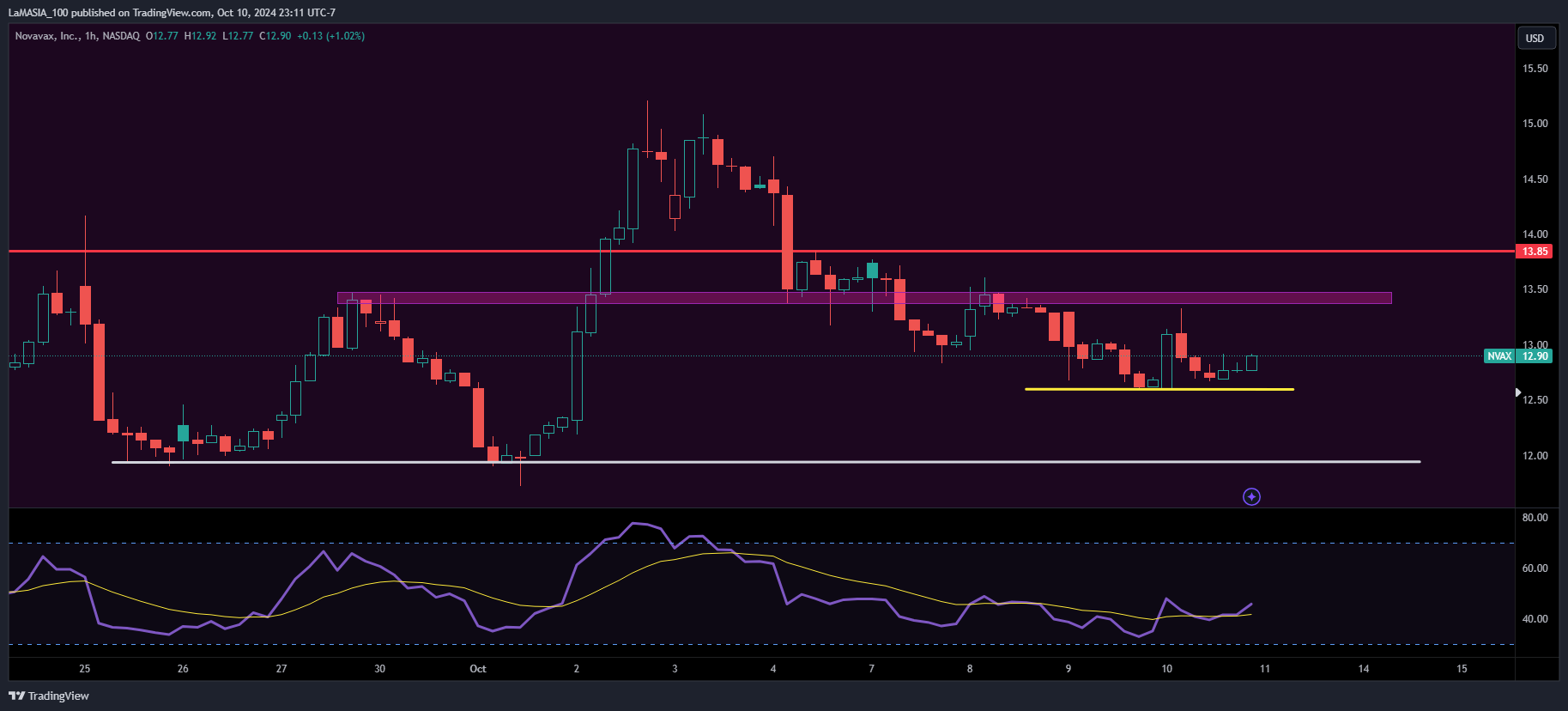
Task: Click the Novavax, Inc. symbol title
Action: tap(47, 36)
